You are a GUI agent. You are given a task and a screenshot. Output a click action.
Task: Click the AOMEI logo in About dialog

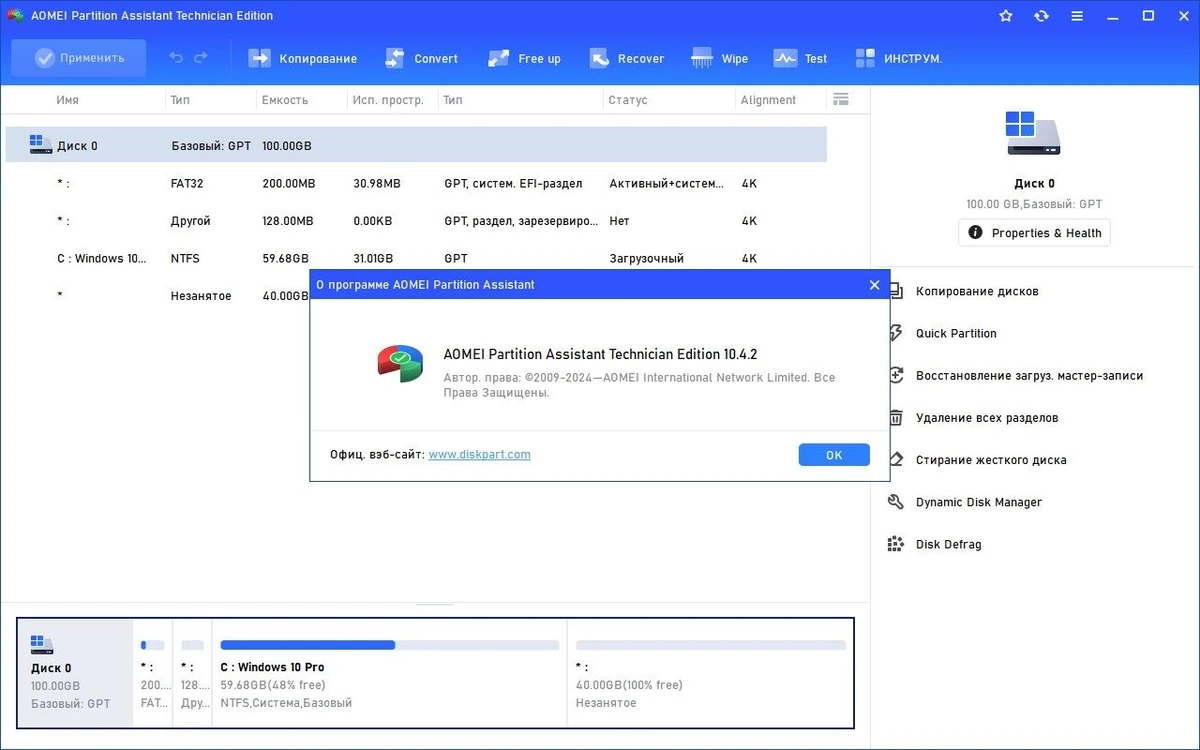click(400, 364)
